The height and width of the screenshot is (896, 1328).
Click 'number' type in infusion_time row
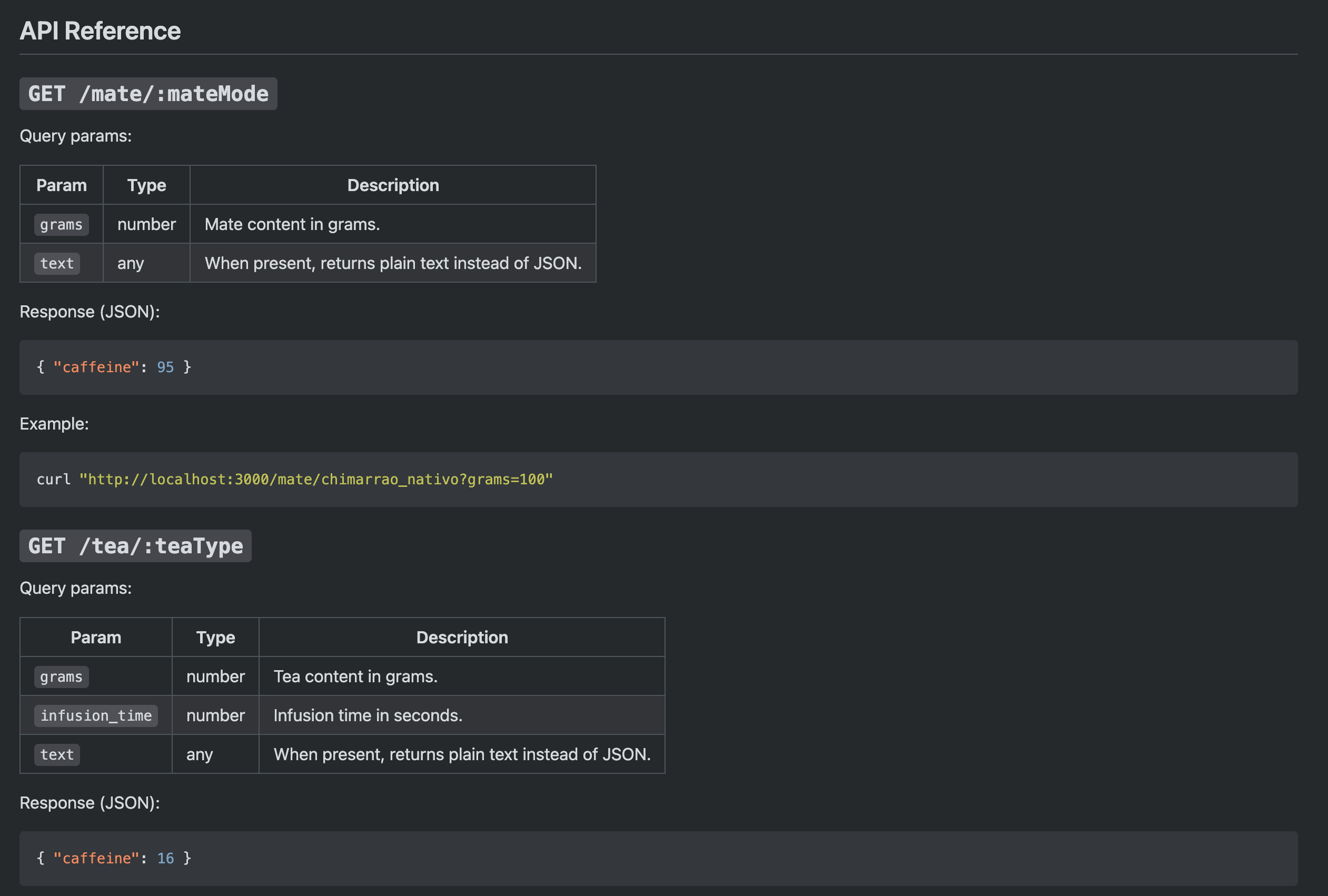click(215, 715)
